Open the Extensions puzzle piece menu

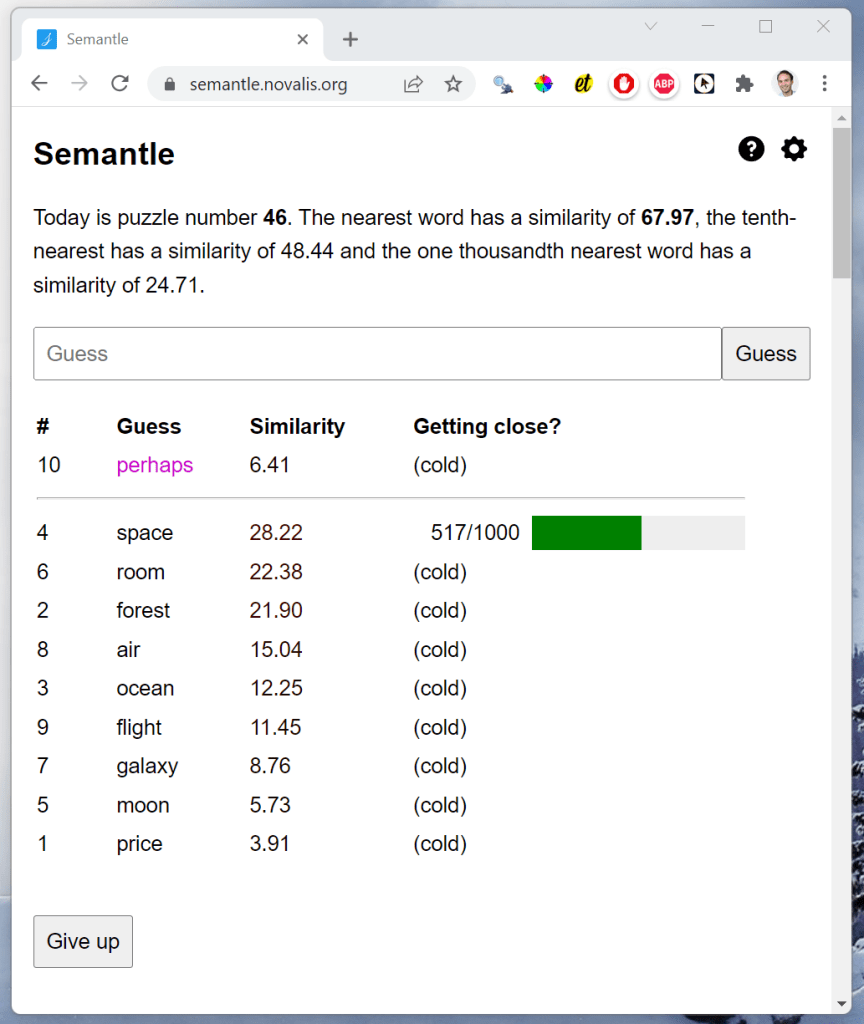click(x=744, y=84)
